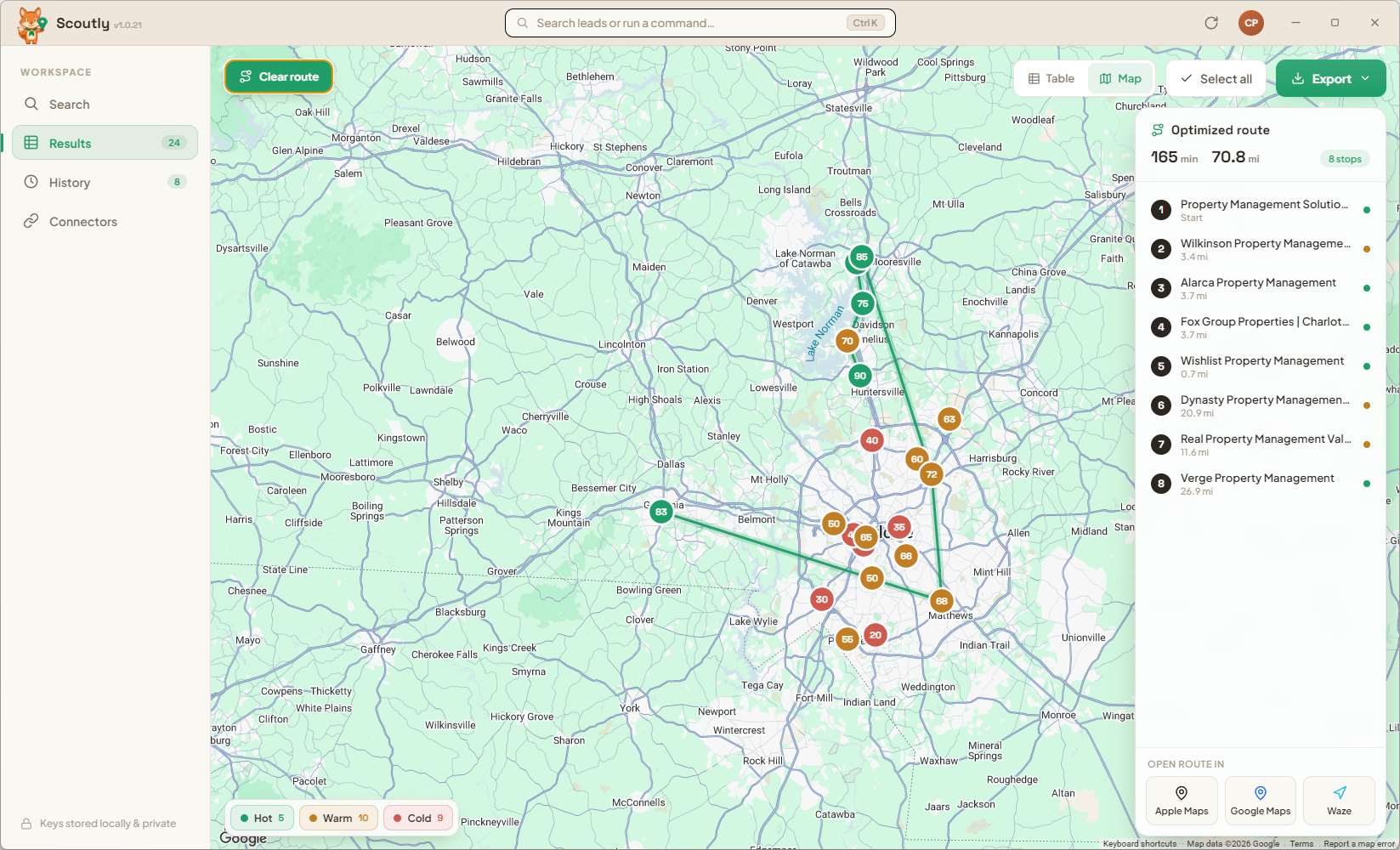The height and width of the screenshot is (850, 1400).
Task: Click the Scoutly fox logo
Action: coord(31,24)
